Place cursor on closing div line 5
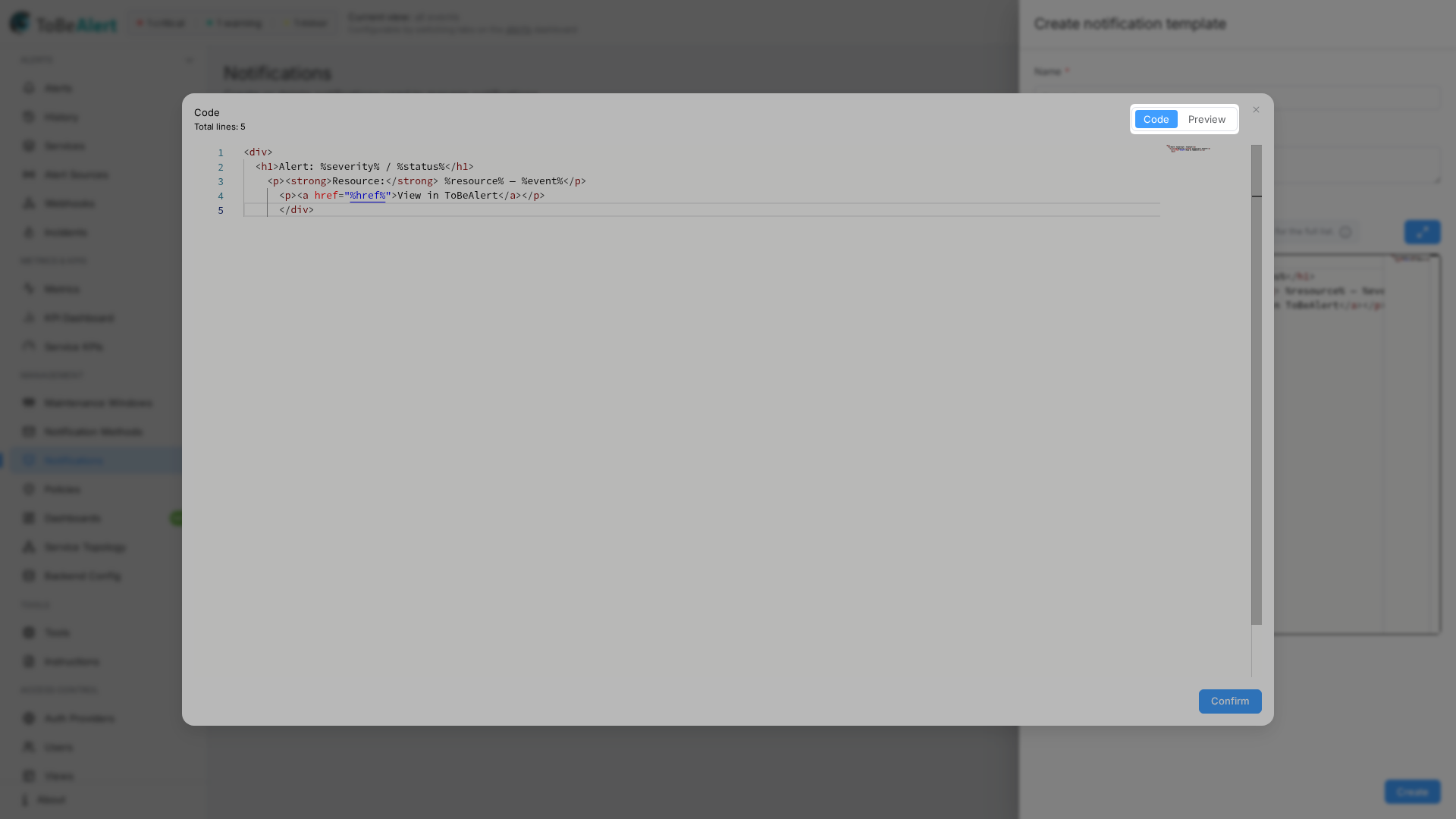Viewport: 1456px width, 819px height. (297, 210)
